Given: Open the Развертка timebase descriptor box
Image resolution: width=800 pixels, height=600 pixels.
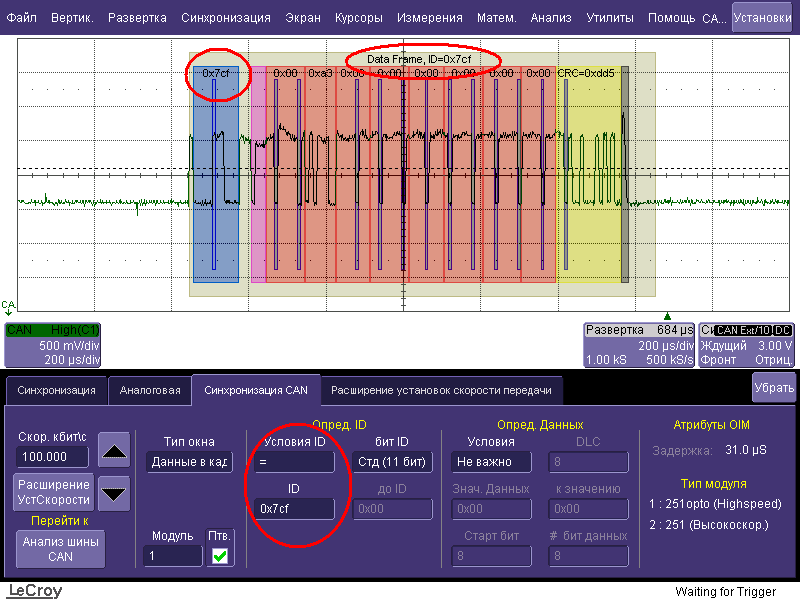Looking at the screenshot, I should pyautogui.click(x=640, y=344).
